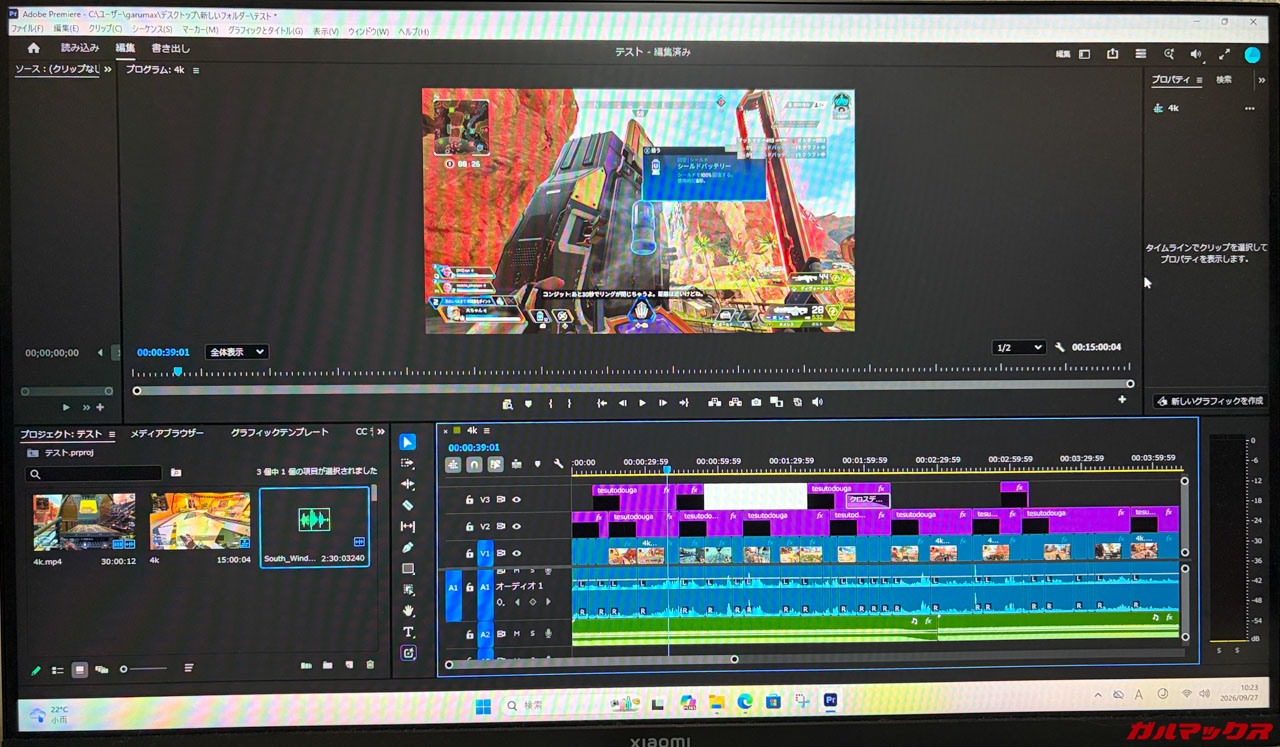The height and width of the screenshot is (747, 1280).
Task: Open Microsoft Edge from the taskbar
Action: pos(745,703)
